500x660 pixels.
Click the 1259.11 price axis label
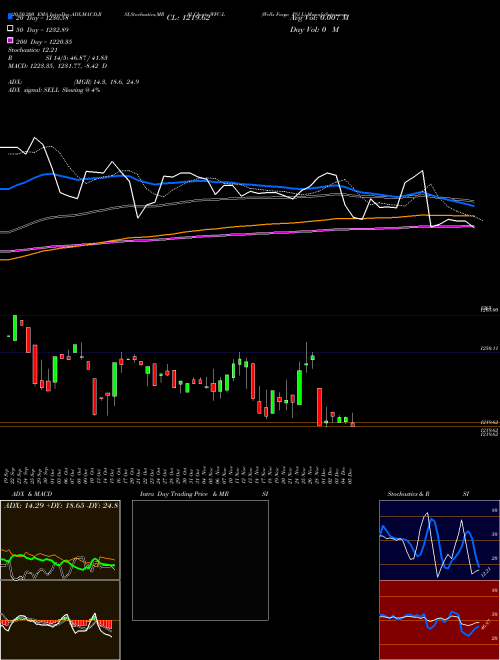pyautogui.click(x=489, y=349)
